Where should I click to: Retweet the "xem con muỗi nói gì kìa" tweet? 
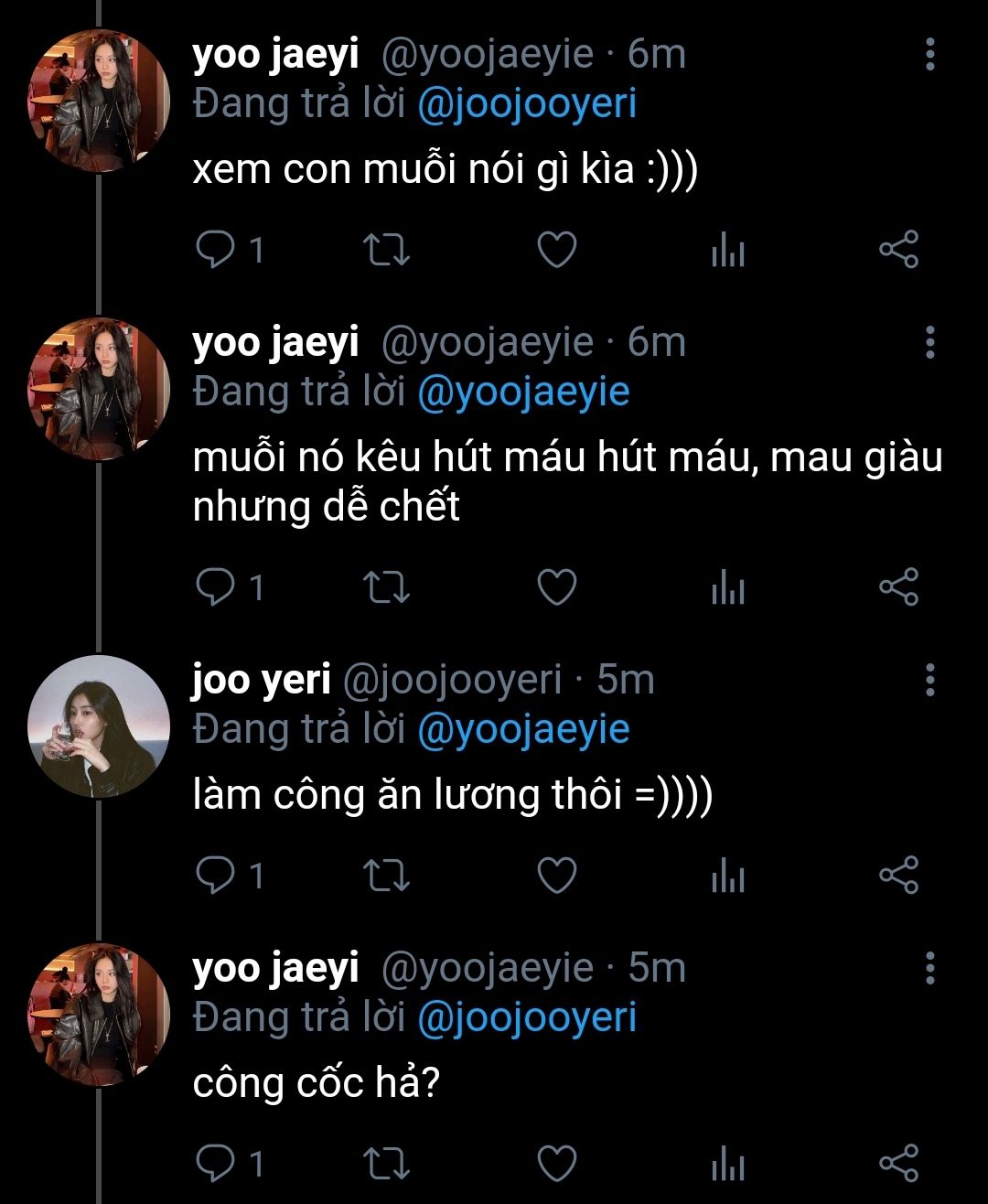386,250
